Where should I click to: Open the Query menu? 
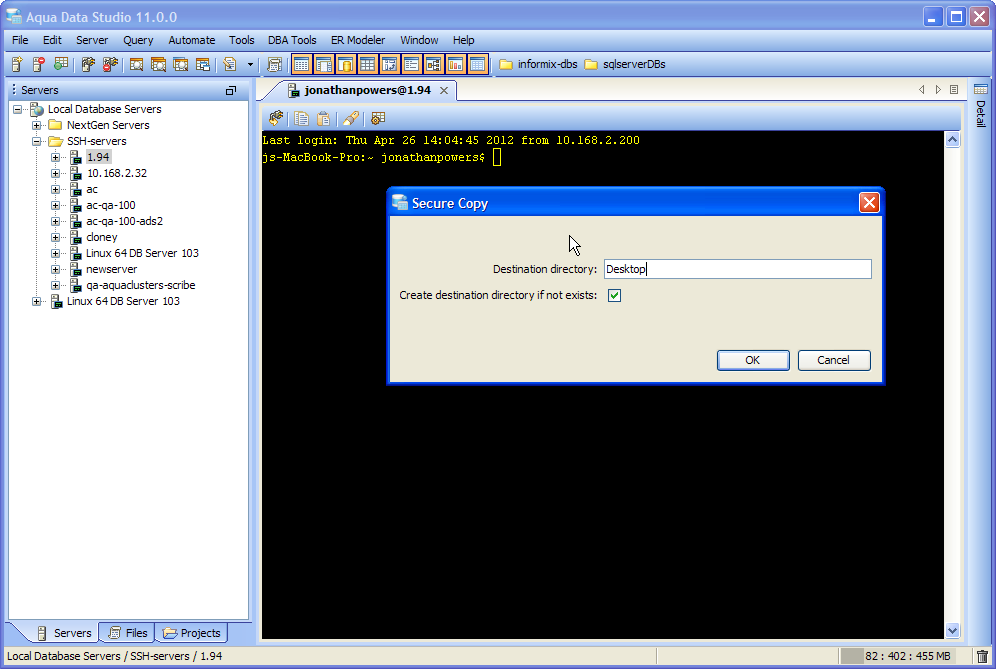138,40
